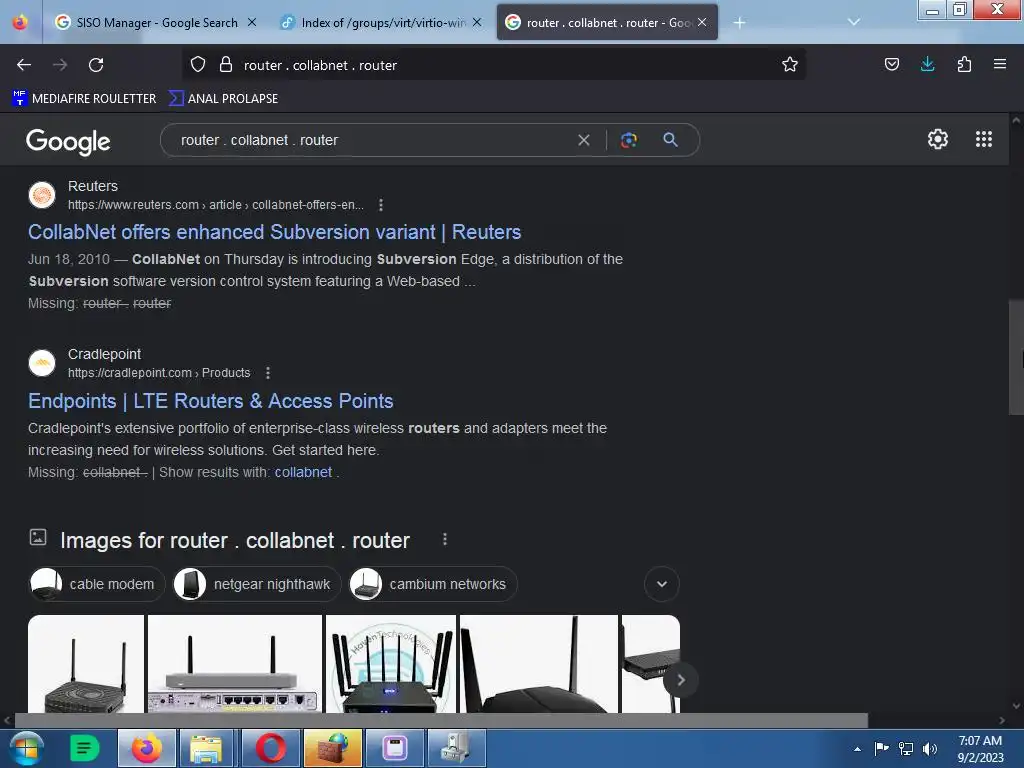Show Firefox downloads panel
The height and width of the screenshot is (768, 1024).
[927, 64]
